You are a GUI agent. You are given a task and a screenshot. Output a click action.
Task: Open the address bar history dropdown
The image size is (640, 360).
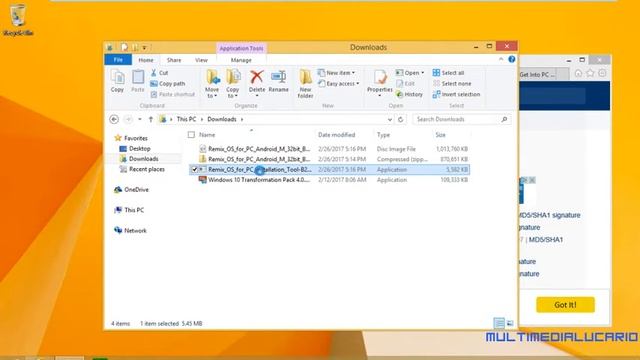point(390,119)
